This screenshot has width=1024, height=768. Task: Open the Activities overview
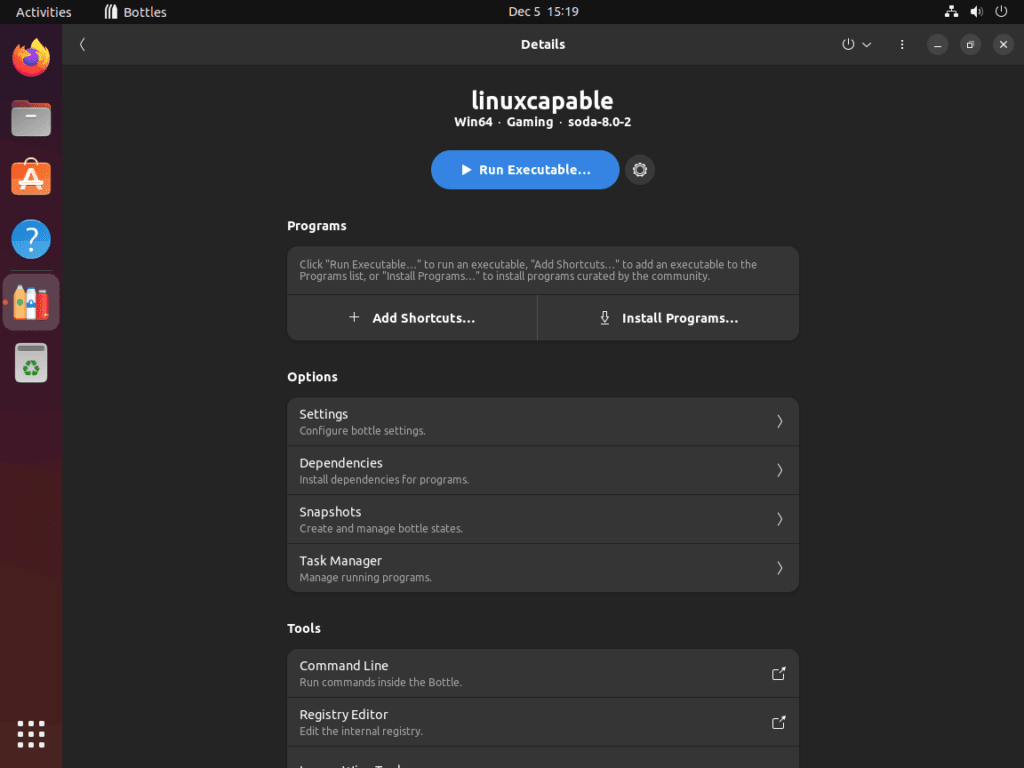tap(43, 11)
